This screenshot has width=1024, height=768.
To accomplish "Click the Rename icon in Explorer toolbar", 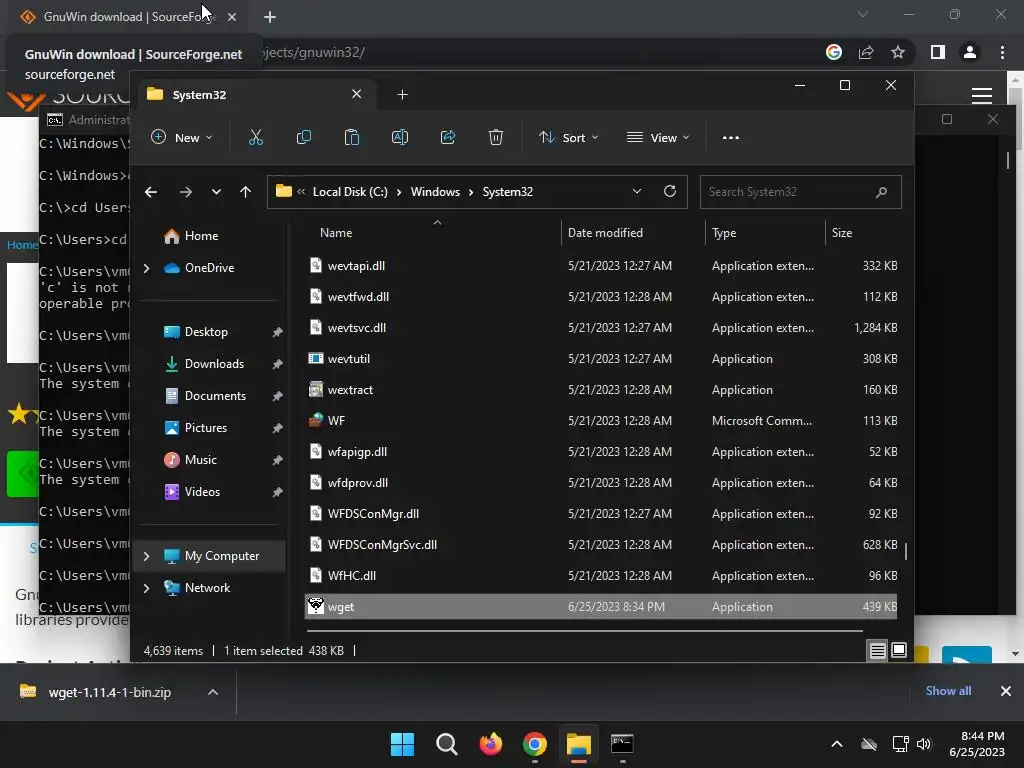I will [400, 137].
